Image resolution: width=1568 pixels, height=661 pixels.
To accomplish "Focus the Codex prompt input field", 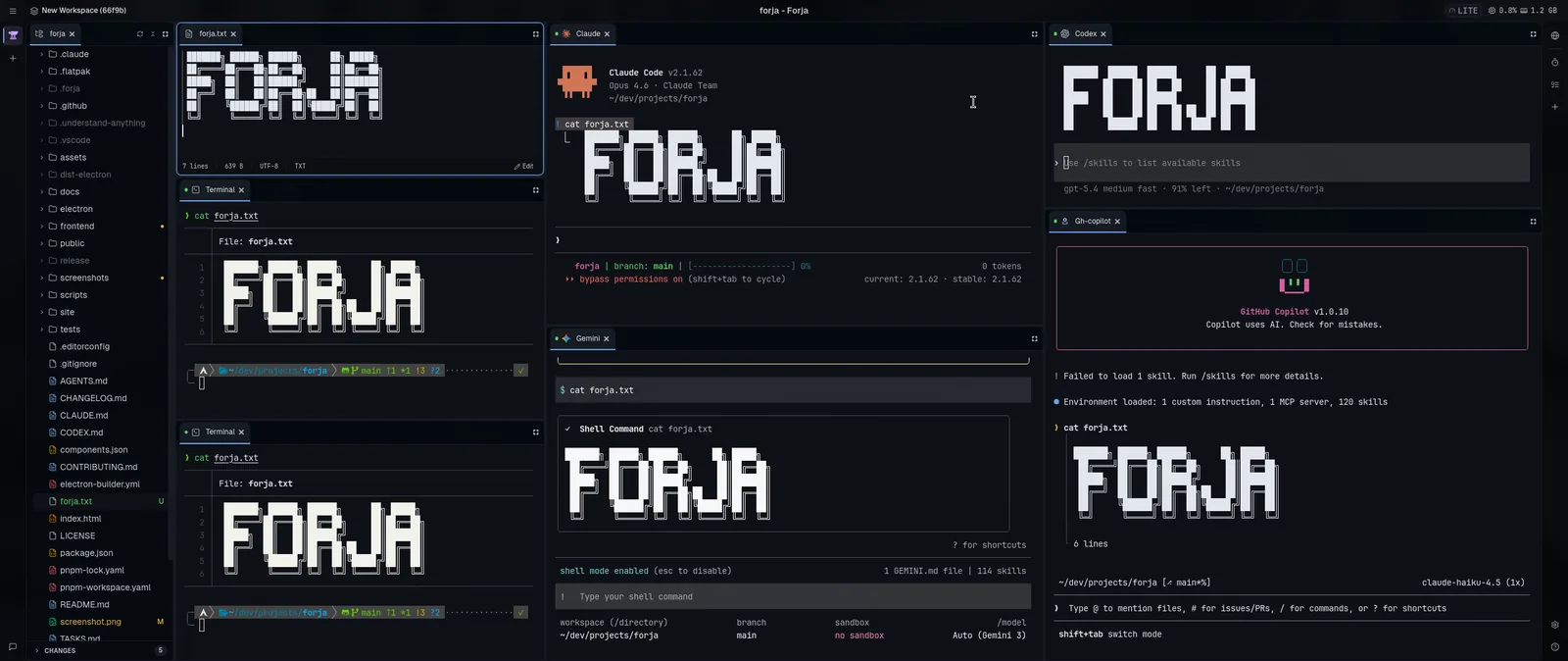I will (1292, 163).
